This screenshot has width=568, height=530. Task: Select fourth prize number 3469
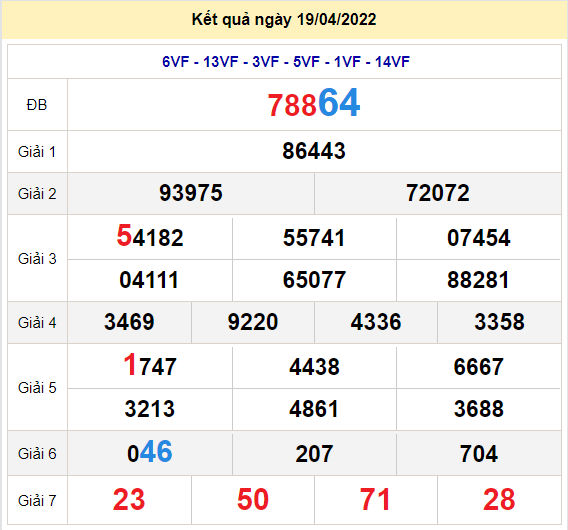click(129, 322)
